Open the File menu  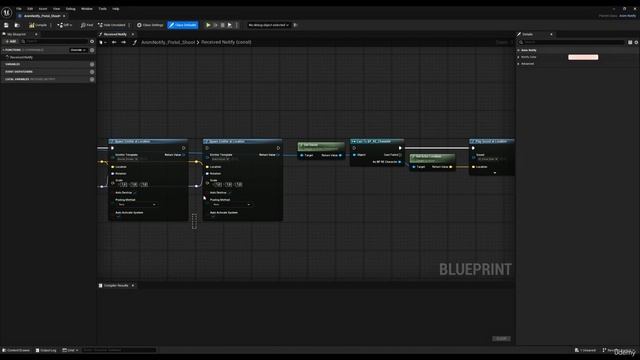tap(19, 9)
